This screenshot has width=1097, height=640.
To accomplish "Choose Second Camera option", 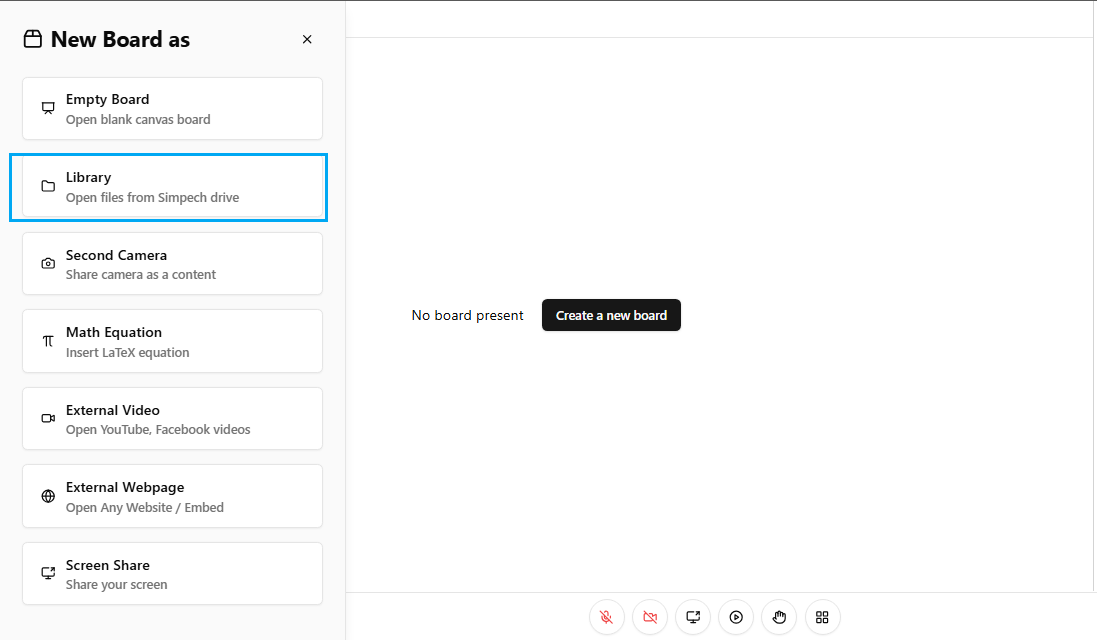I will (x=172, y=264).
